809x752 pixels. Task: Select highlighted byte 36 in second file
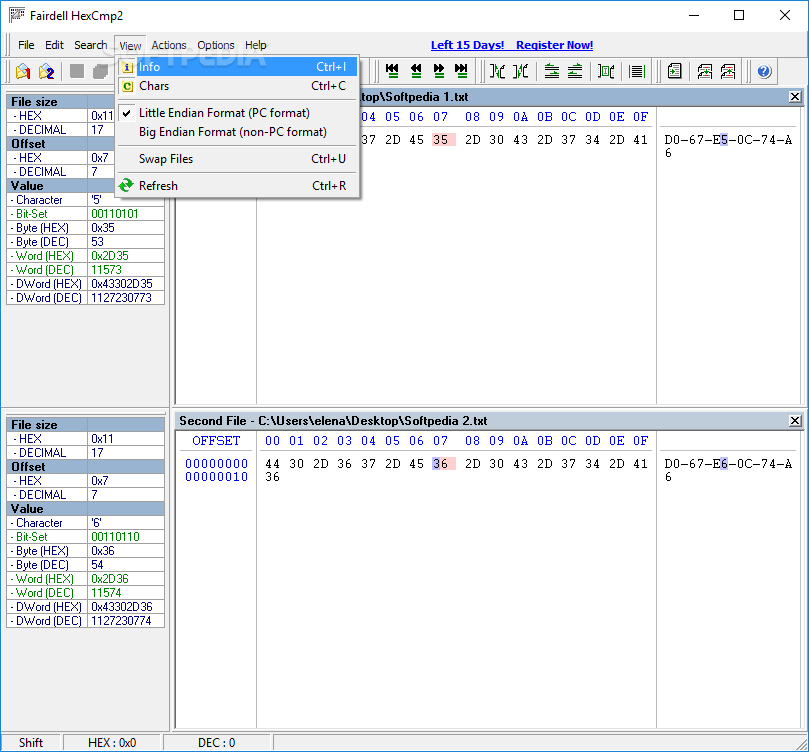[x=441, y=463]
